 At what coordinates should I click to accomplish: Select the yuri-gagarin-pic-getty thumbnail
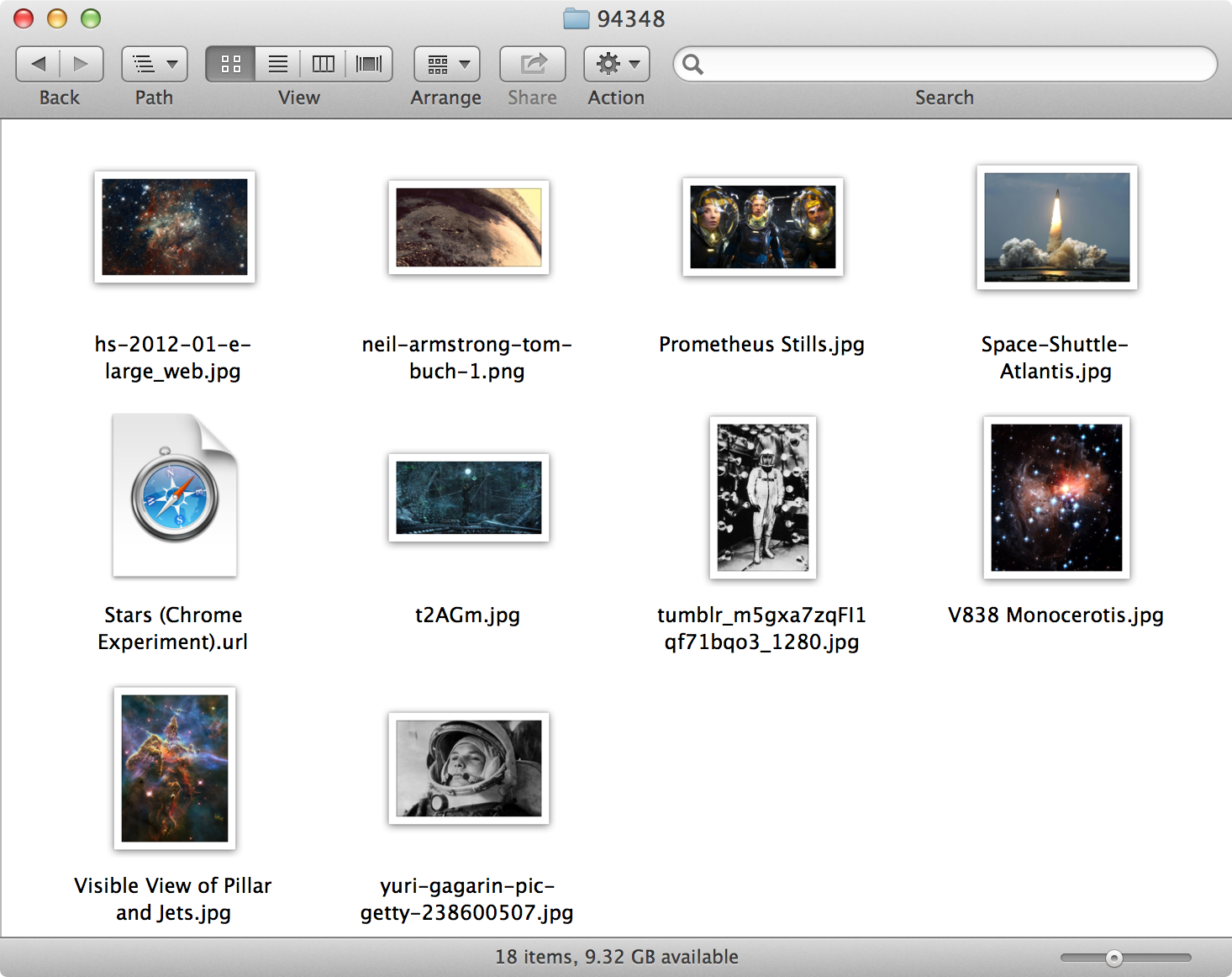(x=469, y=768)
